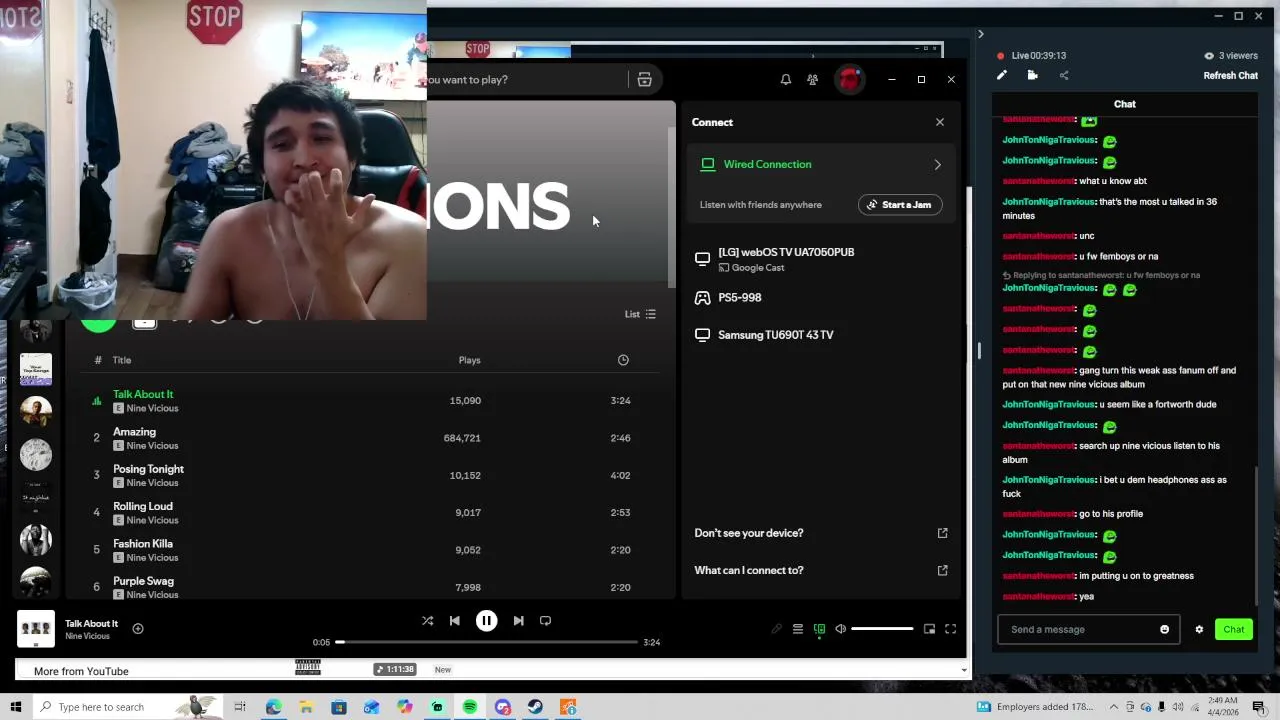Open the miniplayer icon
The width and height of the screenshot is (1280, 720).
(x=929, y=629)
